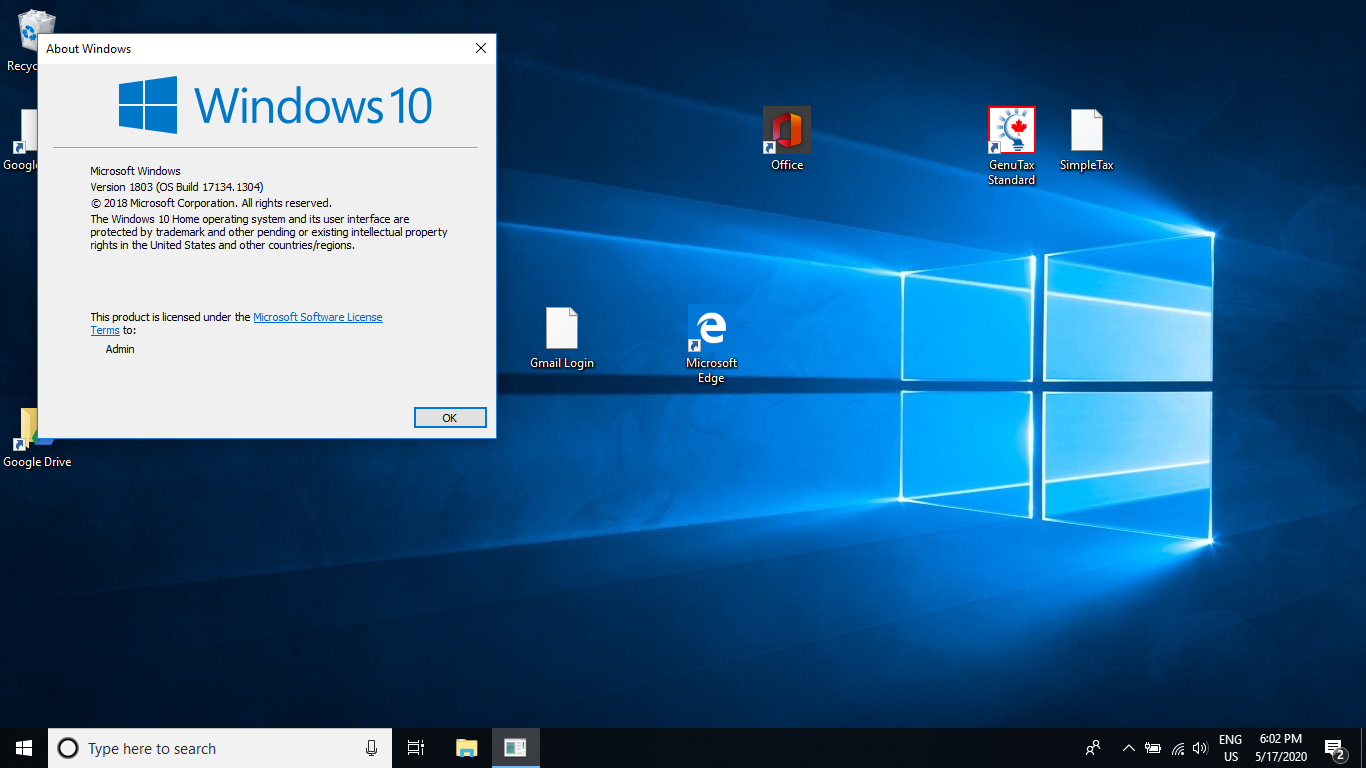Image resolution: width=1366 pixels, height=768 pixels.
Task: Open the battery status tray icon
Action: [1153, 748]
